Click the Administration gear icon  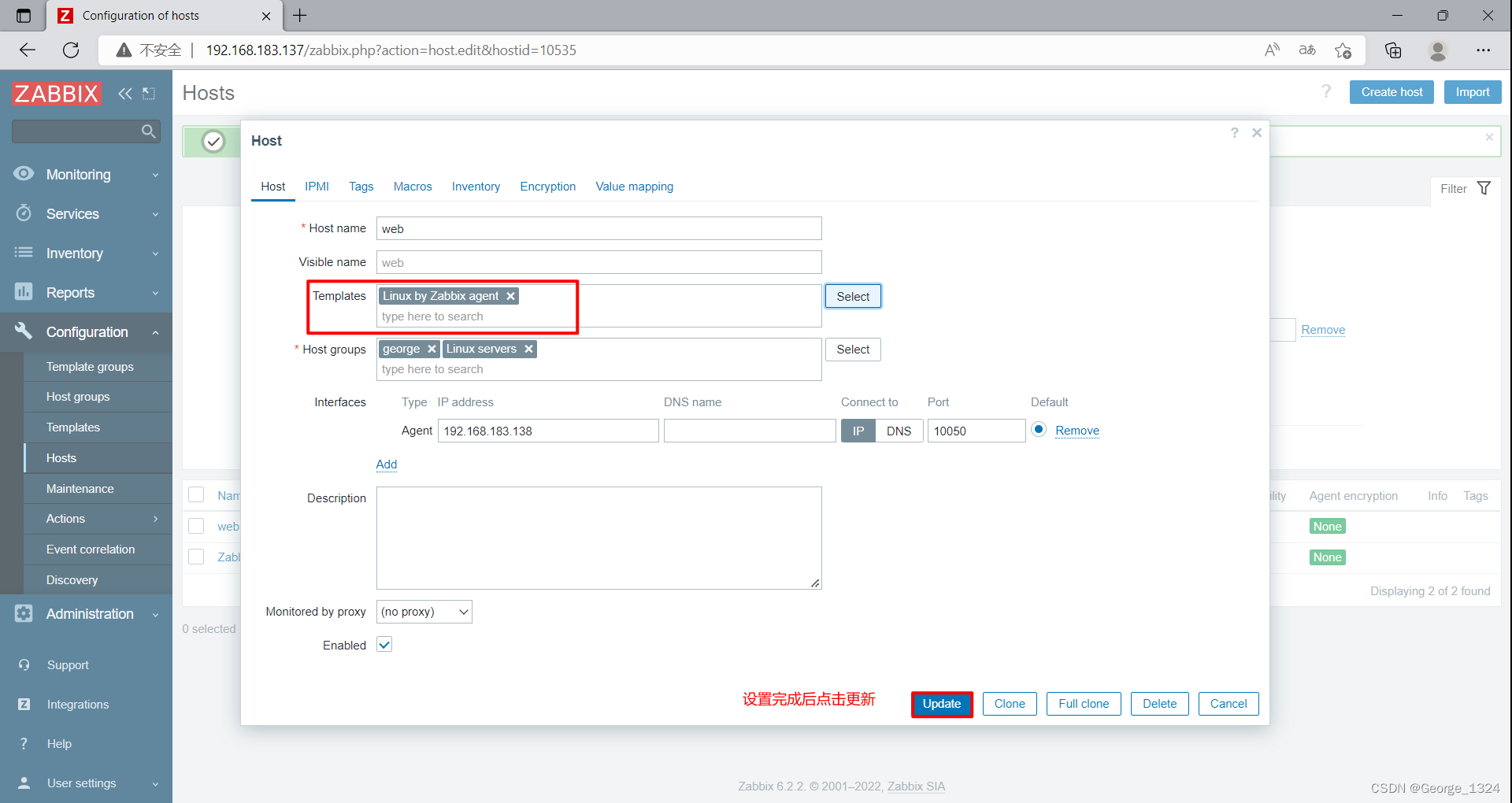(x=24, y=613)
